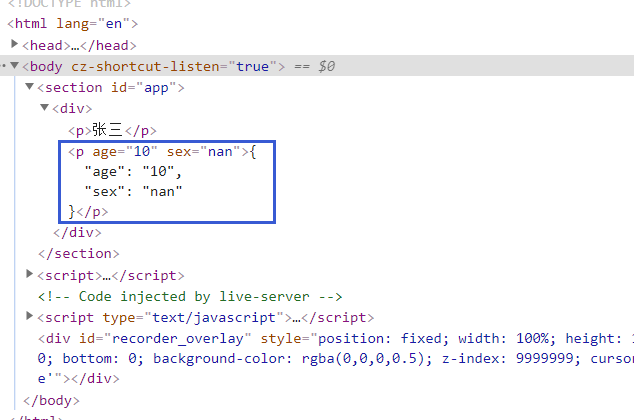The image size is (634, 420).
Task: Select the closing </section> tag
Action: [79, 254]
